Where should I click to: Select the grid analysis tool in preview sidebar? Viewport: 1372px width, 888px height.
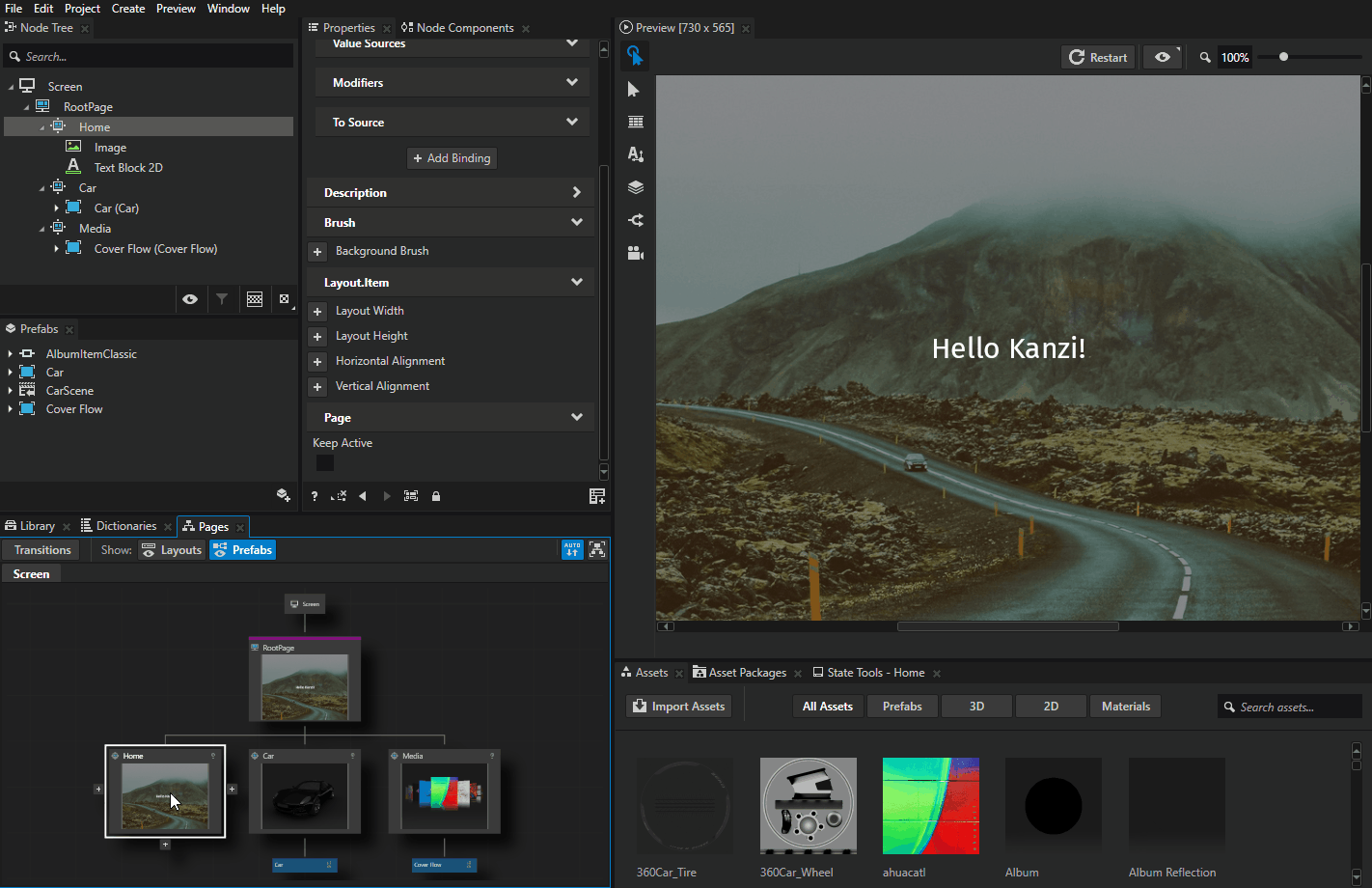(634, 122)
